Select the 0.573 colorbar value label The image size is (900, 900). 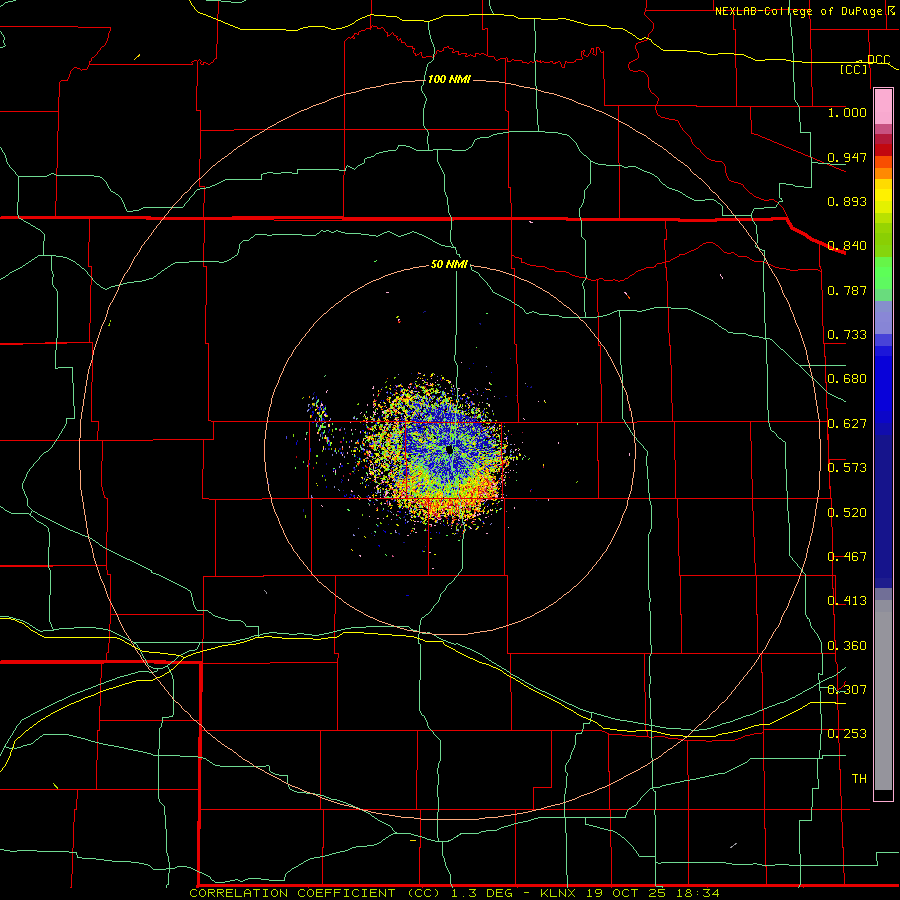(x=847, y=468)
